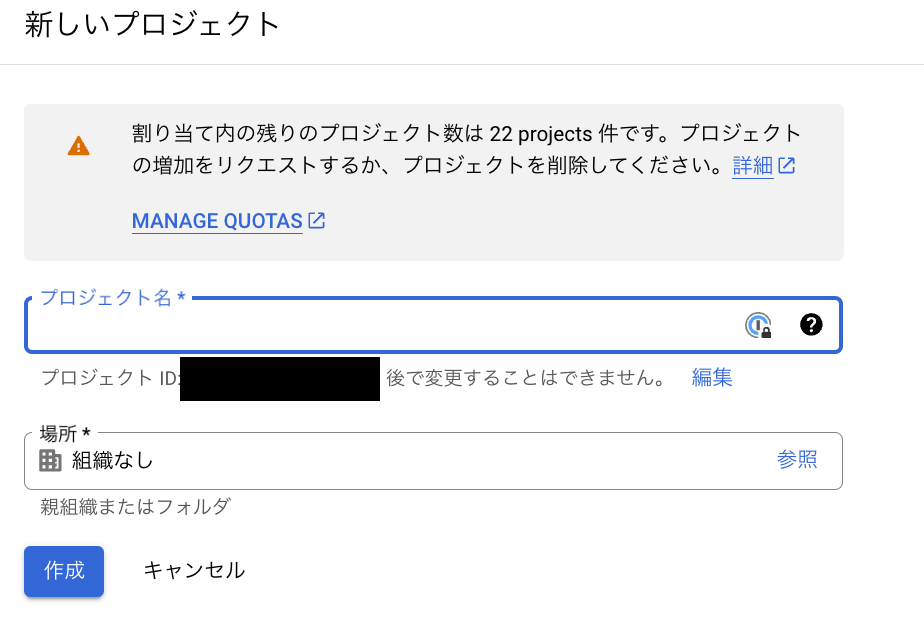Click the 親組織またはフォルダ helper text
This screenshot has width=924, height=638.
(135, 506)
